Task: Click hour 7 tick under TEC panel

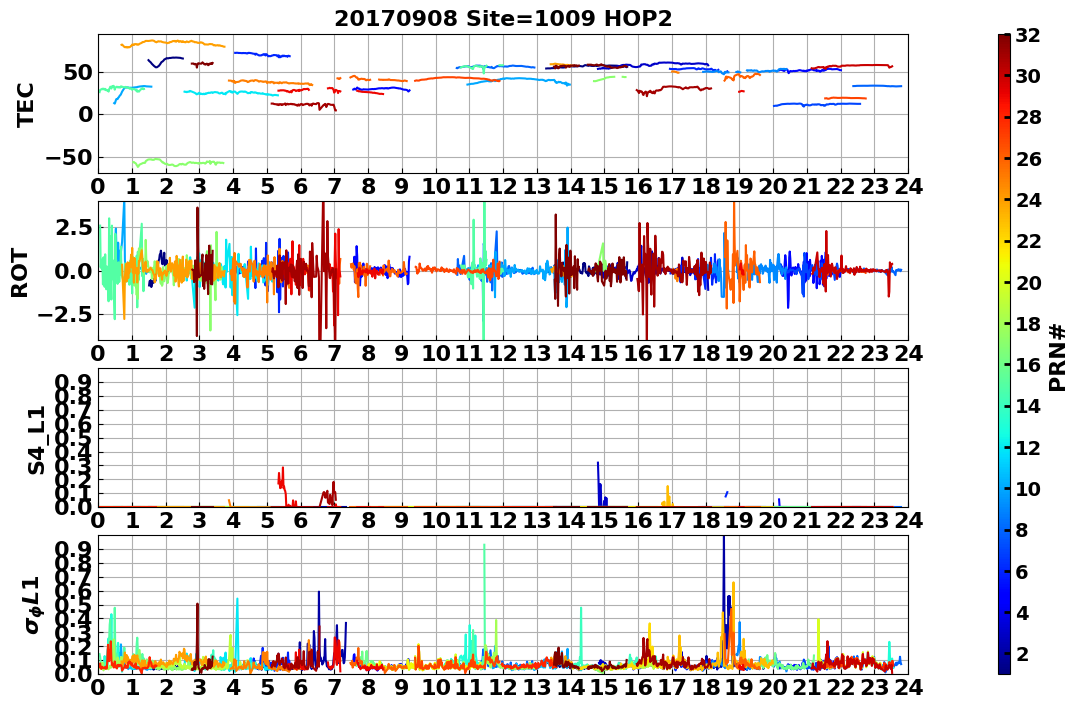Action: click(335, 187)
